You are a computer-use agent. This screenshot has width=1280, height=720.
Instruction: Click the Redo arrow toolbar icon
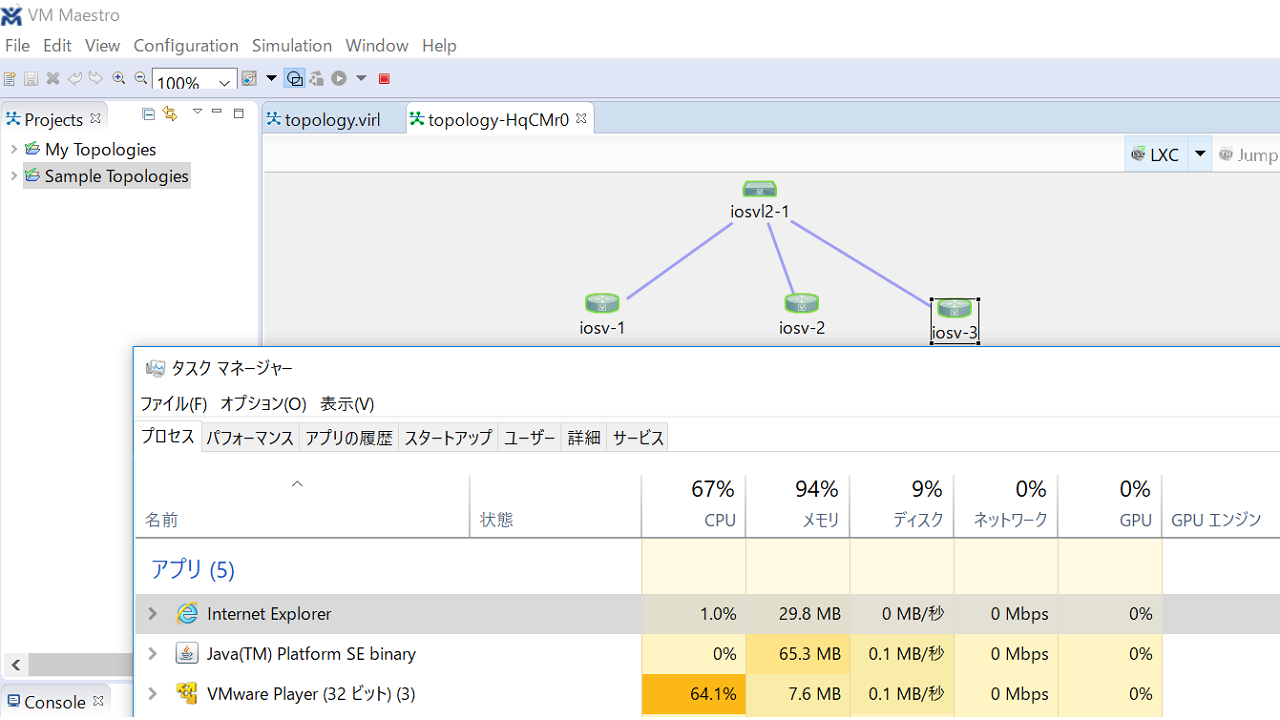click(96, 78)
